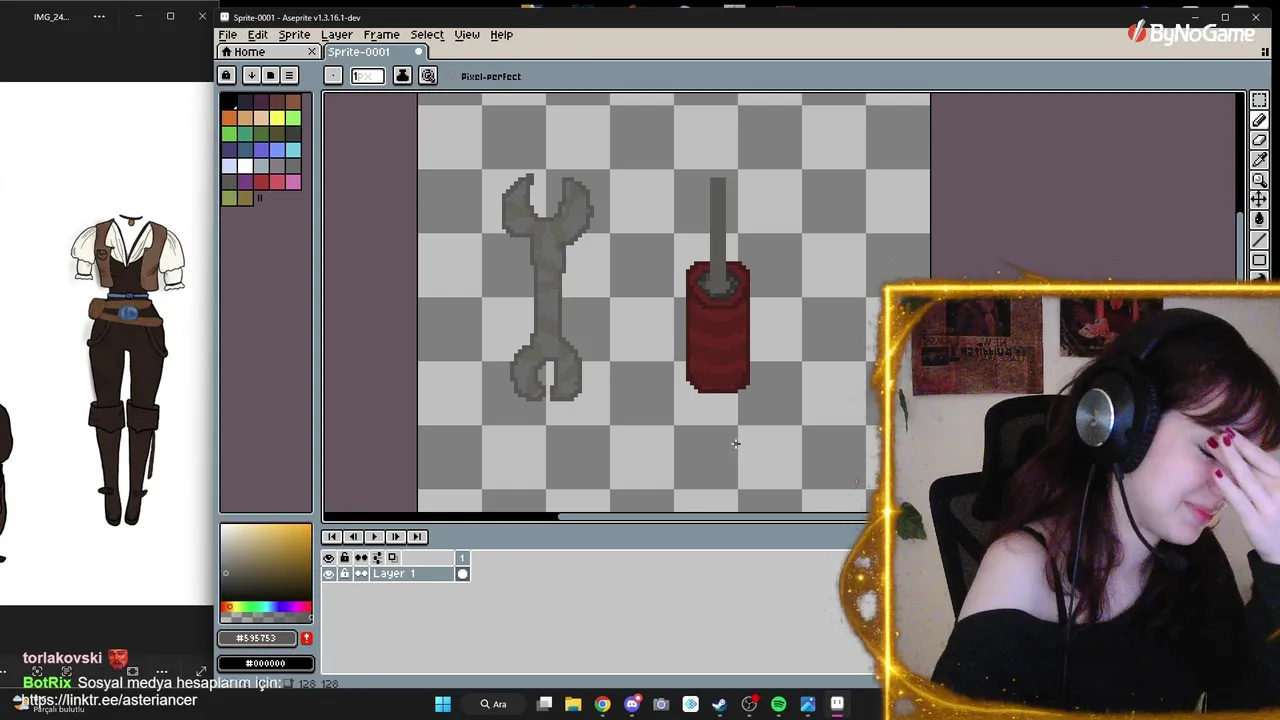Screen dimensions: 1280x720
Task: Open timeline settings sliders icon
Action: [377, 558]
